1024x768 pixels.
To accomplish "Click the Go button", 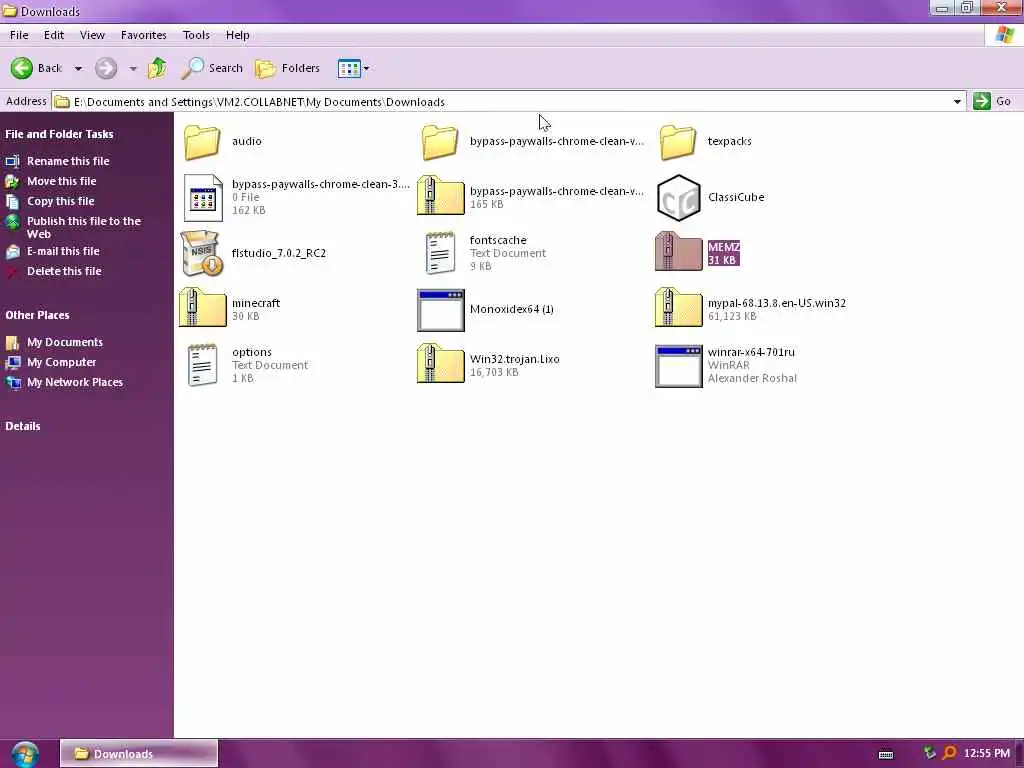I will (x=992, y=101).
